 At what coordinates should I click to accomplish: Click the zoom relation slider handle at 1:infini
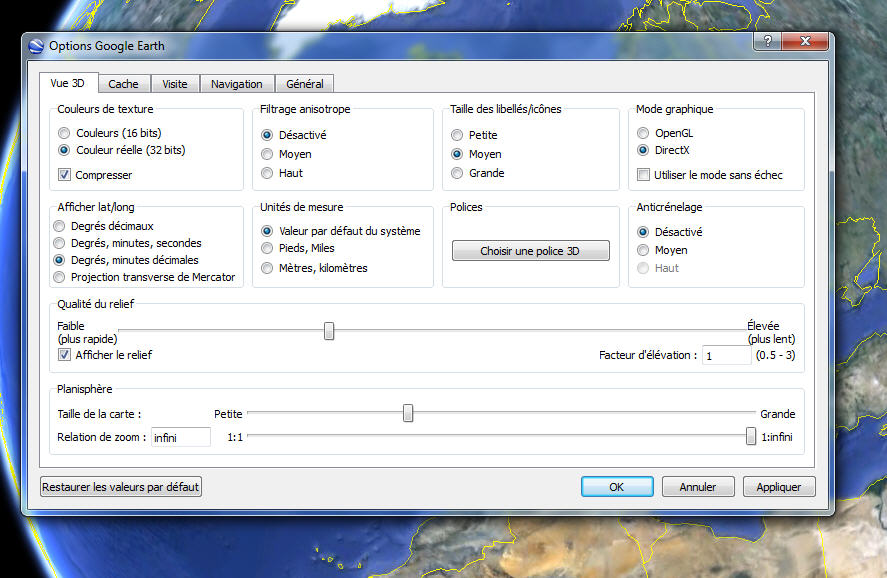click(751, 436)
